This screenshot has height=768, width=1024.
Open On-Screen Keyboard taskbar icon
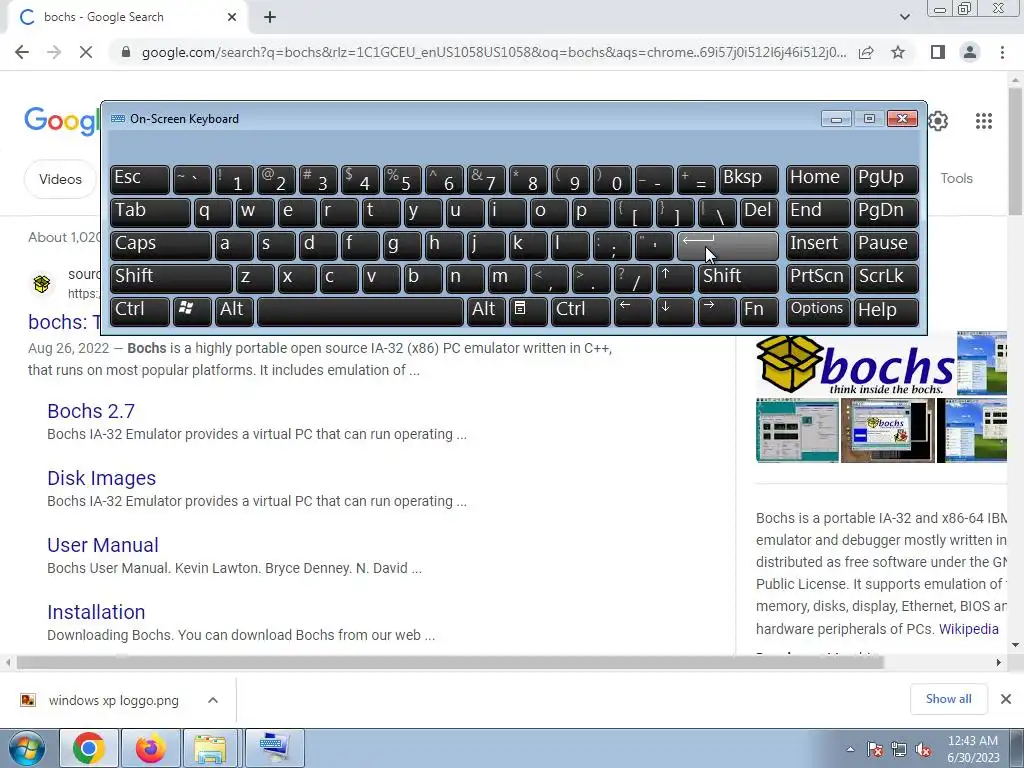[x=273, y=748]
